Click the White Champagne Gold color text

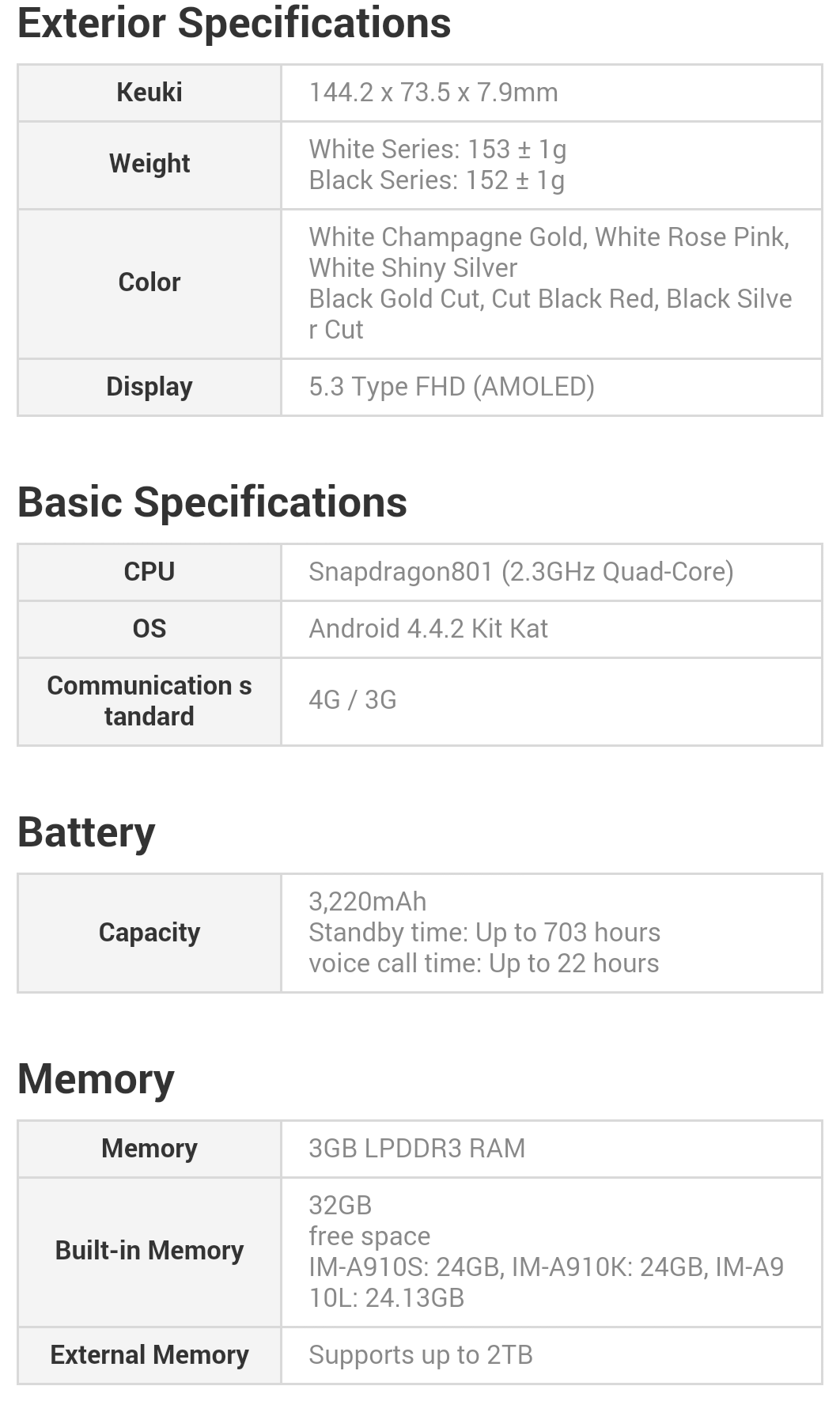446,237
